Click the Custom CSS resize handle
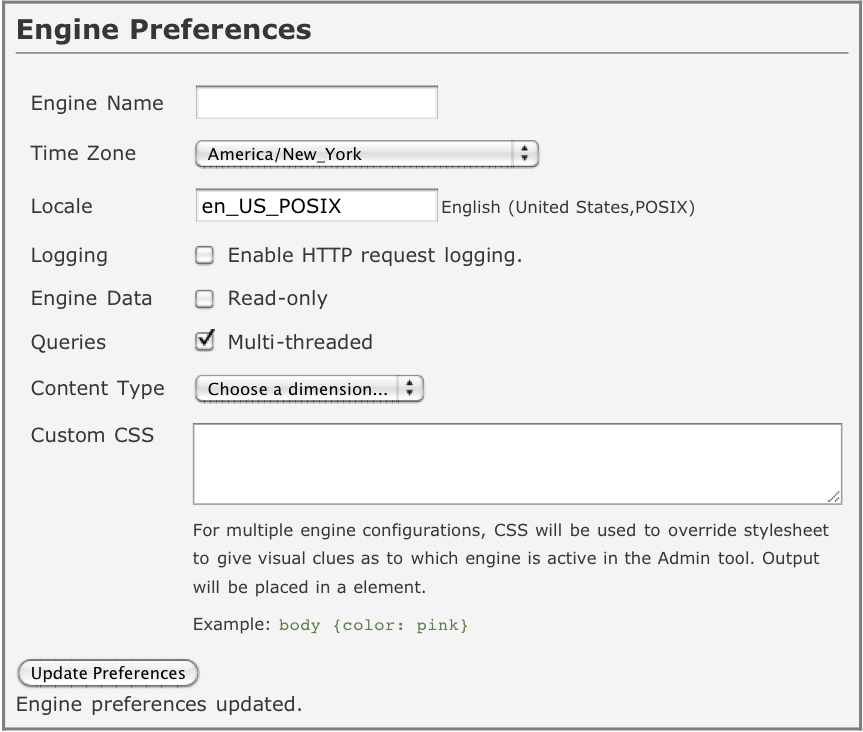Screen dimensions: 863x732 tap(834, 496)
